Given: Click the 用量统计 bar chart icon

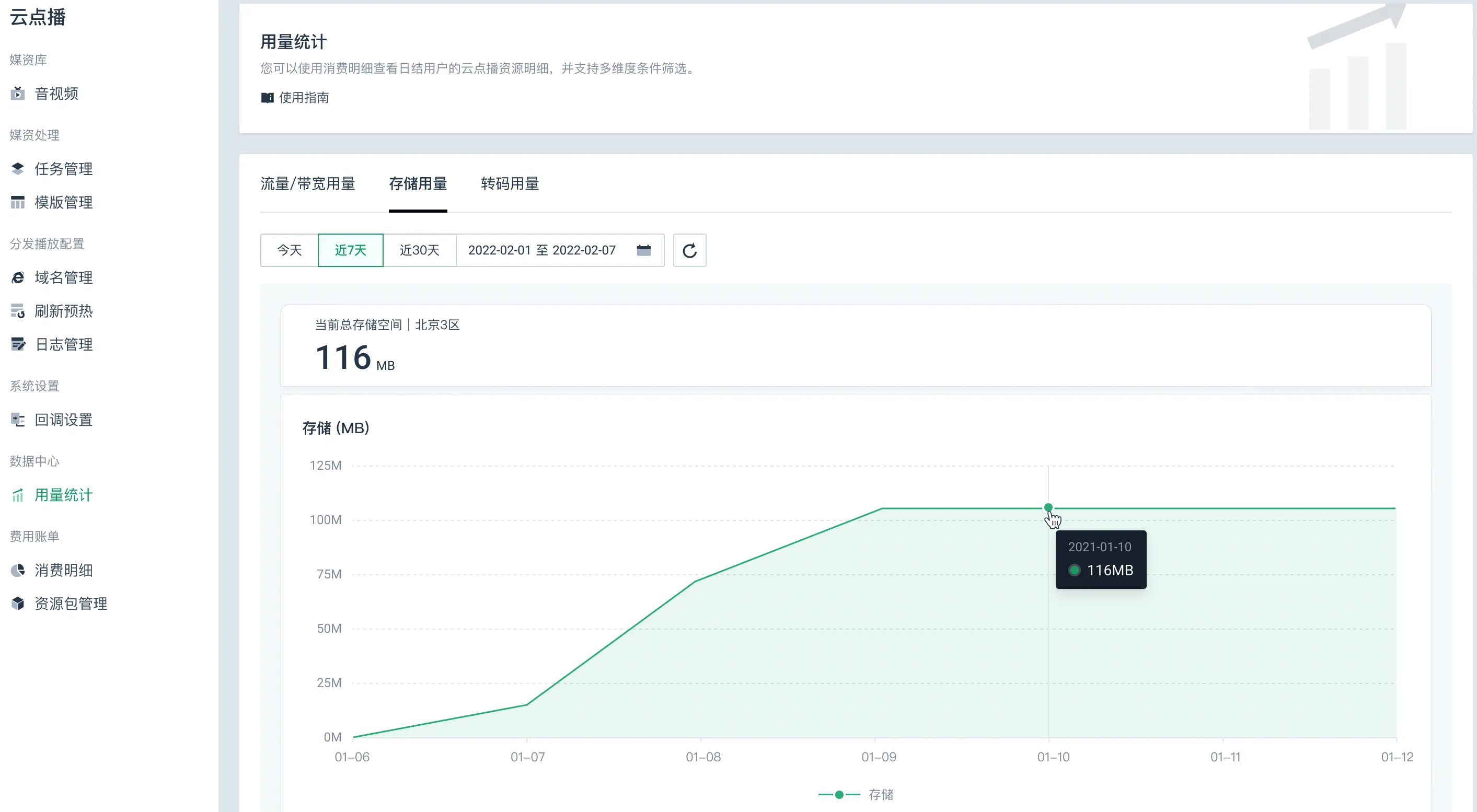Looking at the screenshot, I should tap(18, 495).
